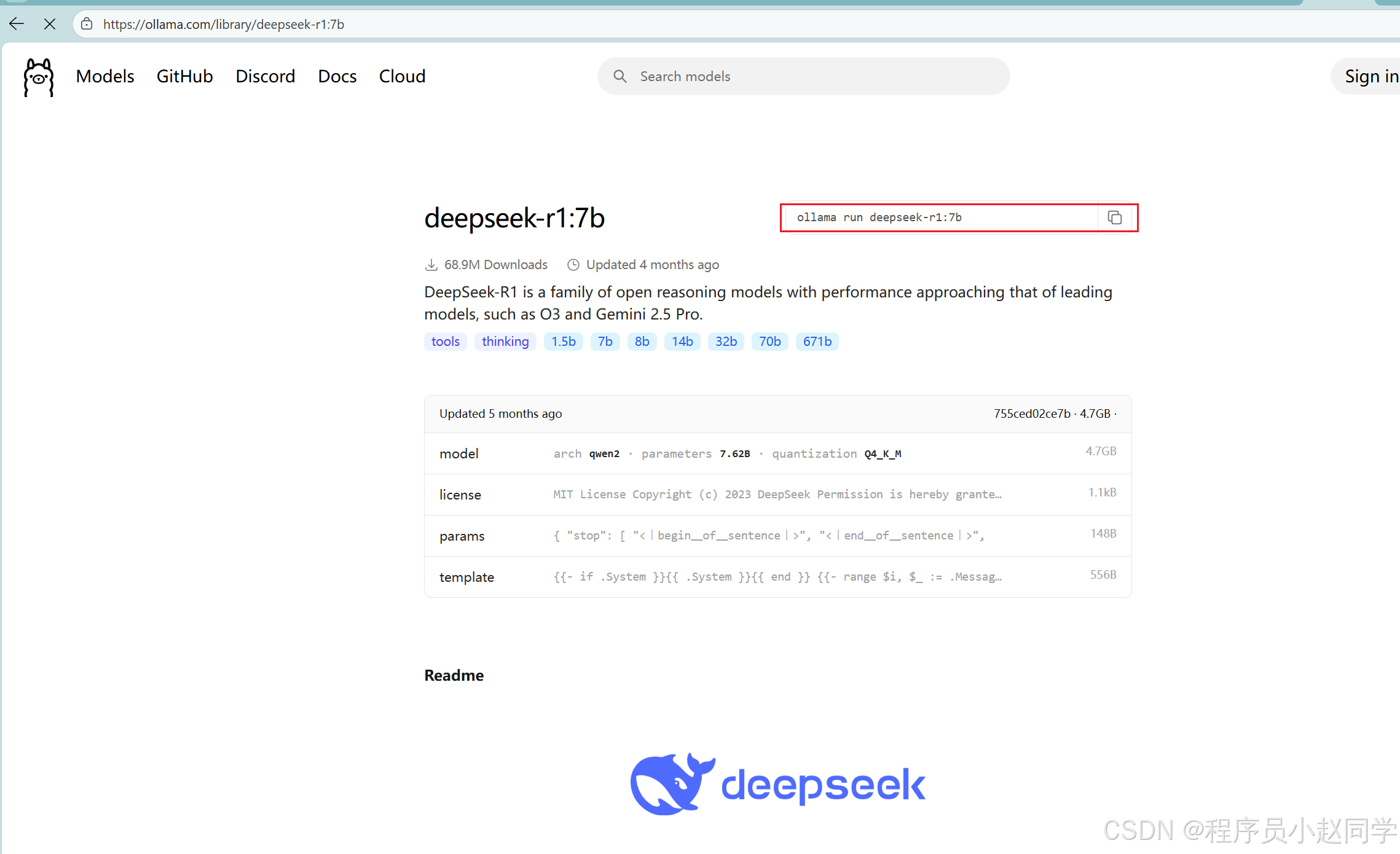Image resolution: width=1400 pixels, height=854 pixels.
Task: Click the Sign in button
Action: [1371, 76]
